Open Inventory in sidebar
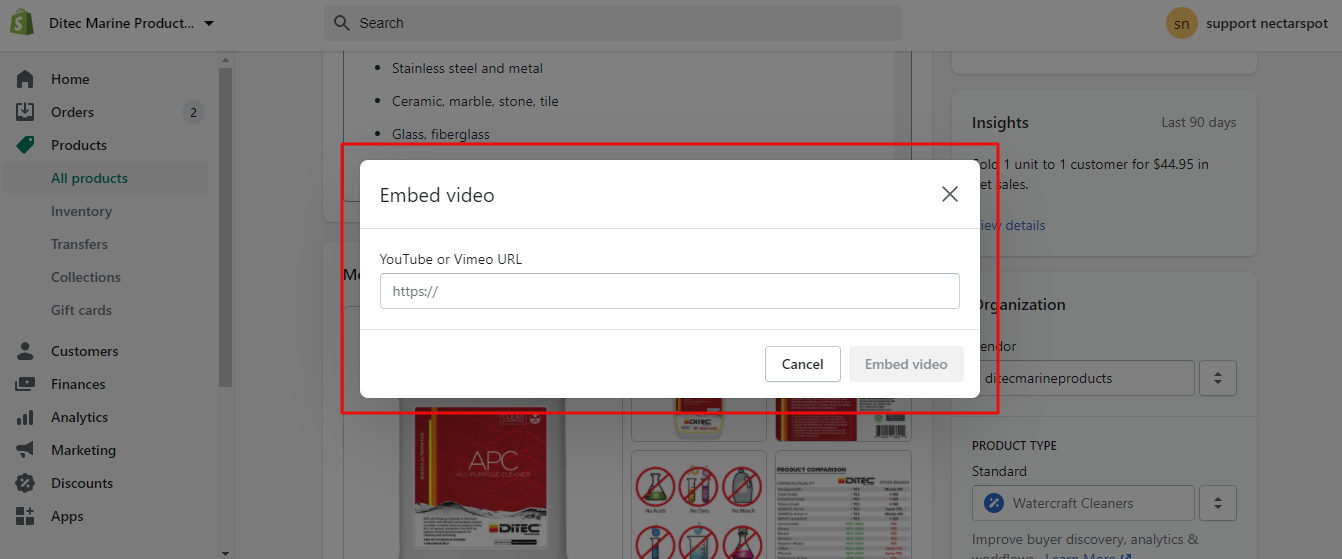1342x559 pixels. (x=81, y=211)
